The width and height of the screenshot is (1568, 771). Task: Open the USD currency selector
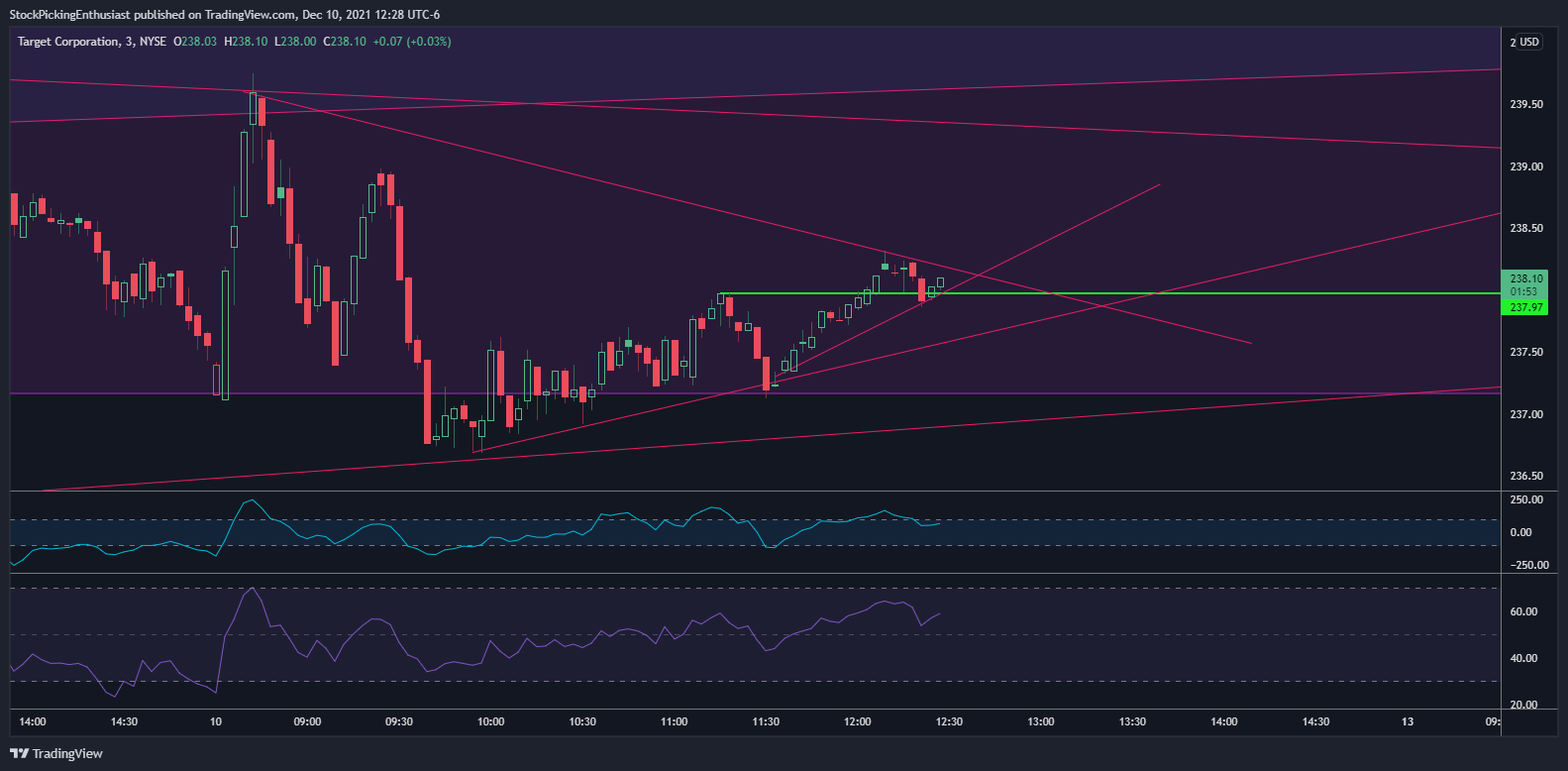coord(1529,42)
